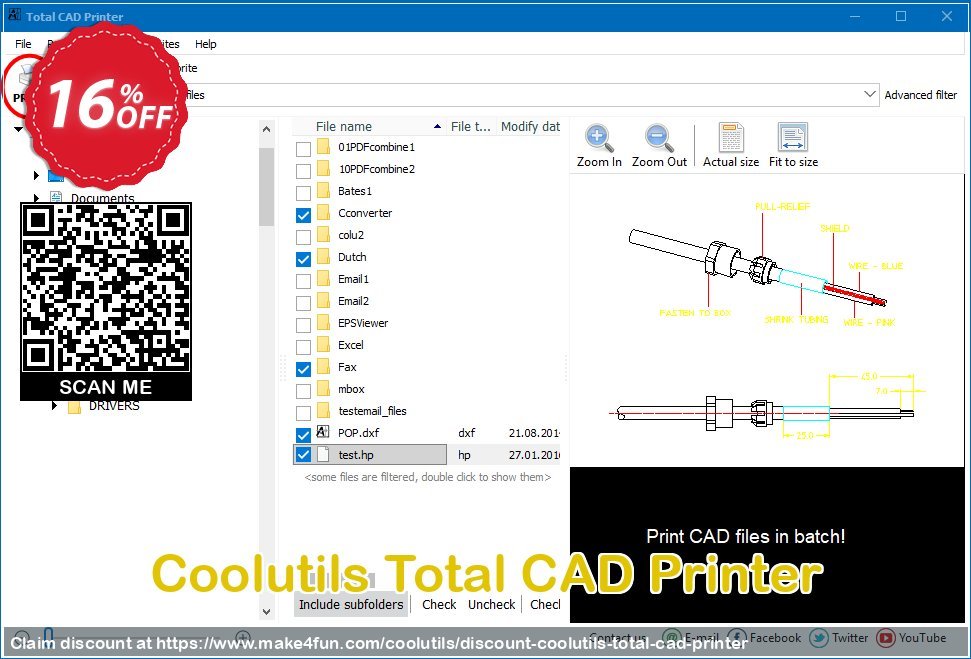Select the Email2 folder name
Viewport: 971px width, 659px height.
353,301
